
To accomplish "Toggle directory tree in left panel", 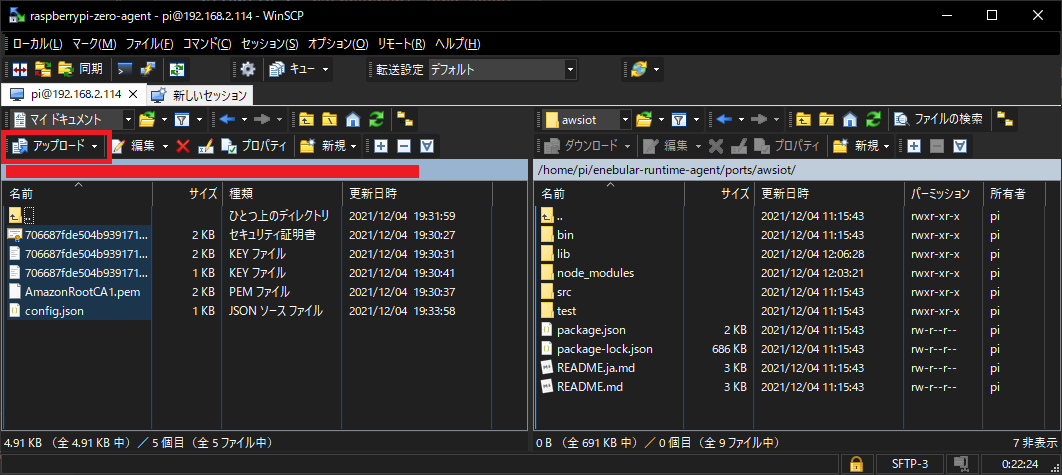I will [x=405, y=120].
